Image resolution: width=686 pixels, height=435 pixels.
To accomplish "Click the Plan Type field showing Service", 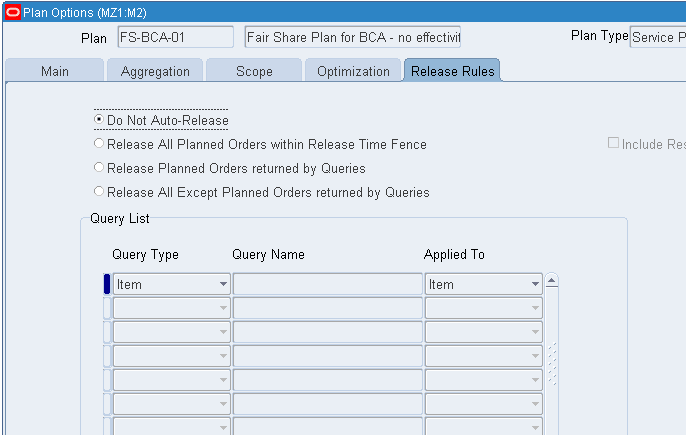I will click(x=658, y=37).
